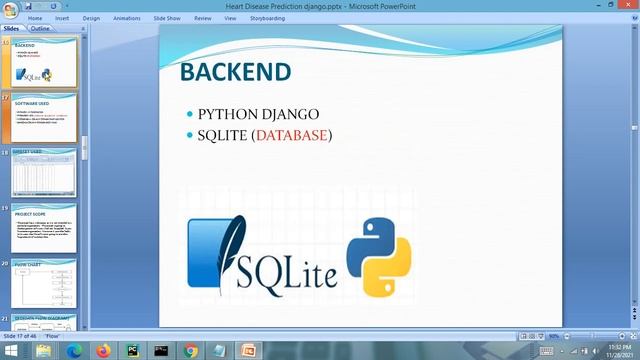Click the volume speaker tray icon

click(x=596, y=351)
